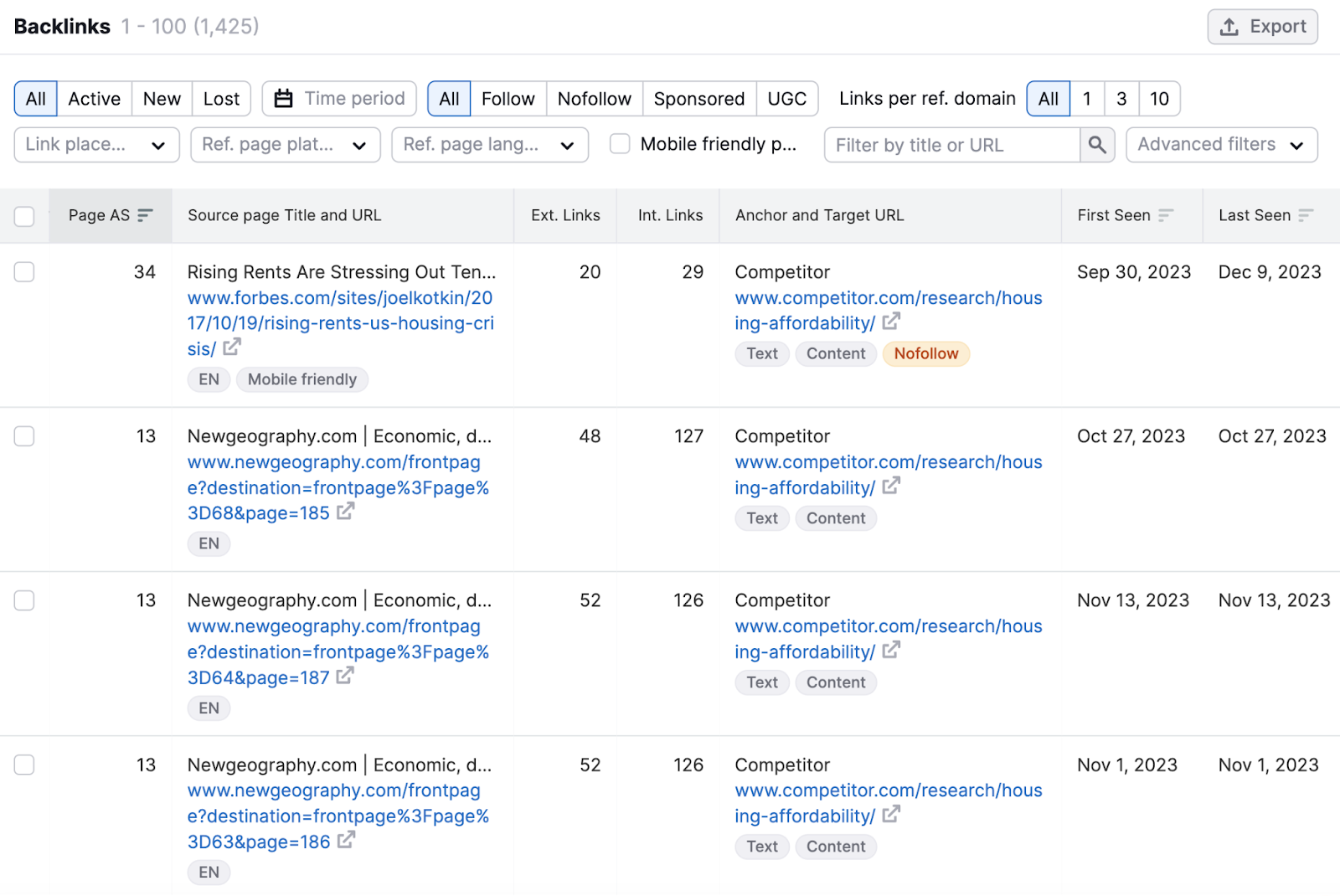Open the Advanced filters dropdown
Image resolution: width=1340 pixels, height=896 pixels.
pyautogui.click(x=1220, y=144)
